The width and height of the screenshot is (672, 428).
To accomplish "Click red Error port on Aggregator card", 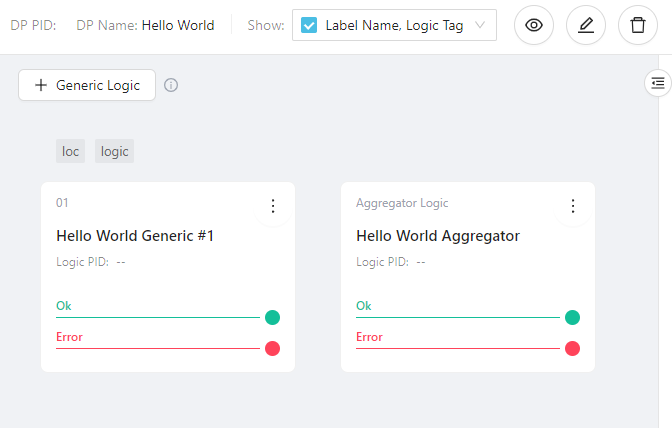I will click(572, 349).
